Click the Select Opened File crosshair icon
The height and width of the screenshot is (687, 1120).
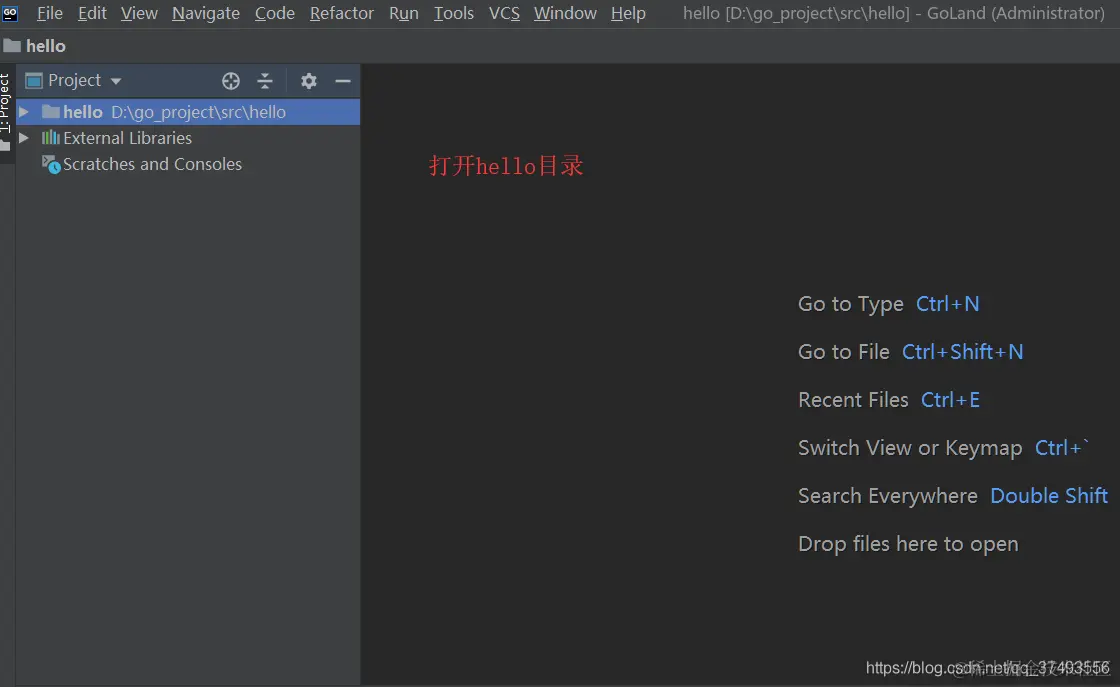tap(231, 80)
